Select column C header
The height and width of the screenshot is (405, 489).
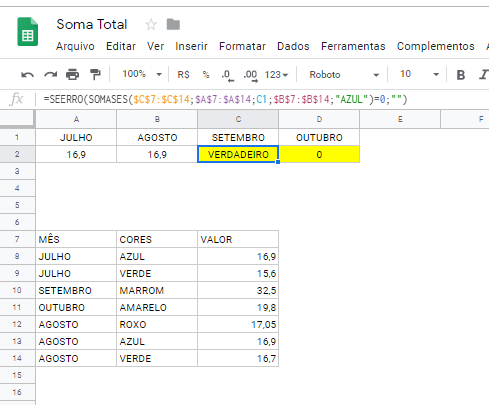point(238,119)
